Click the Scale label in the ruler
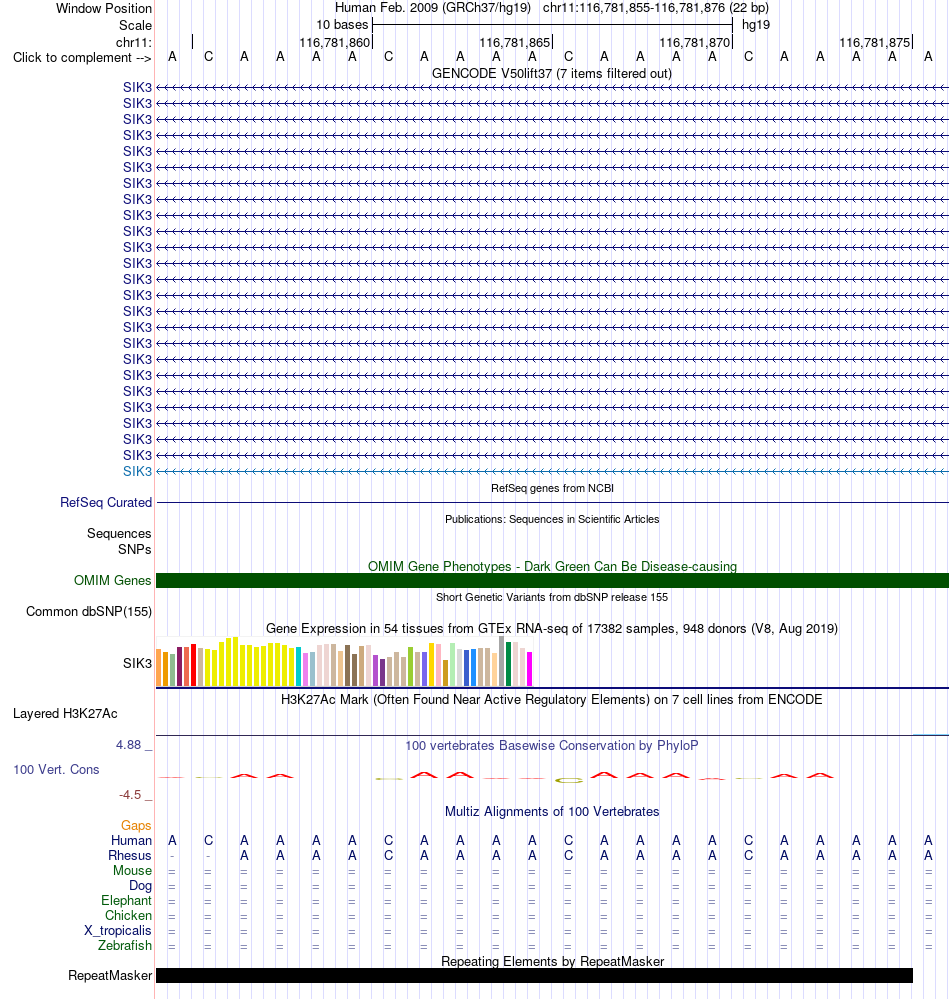950x999 pixels. pyautogui.click(x=135, y=25)
